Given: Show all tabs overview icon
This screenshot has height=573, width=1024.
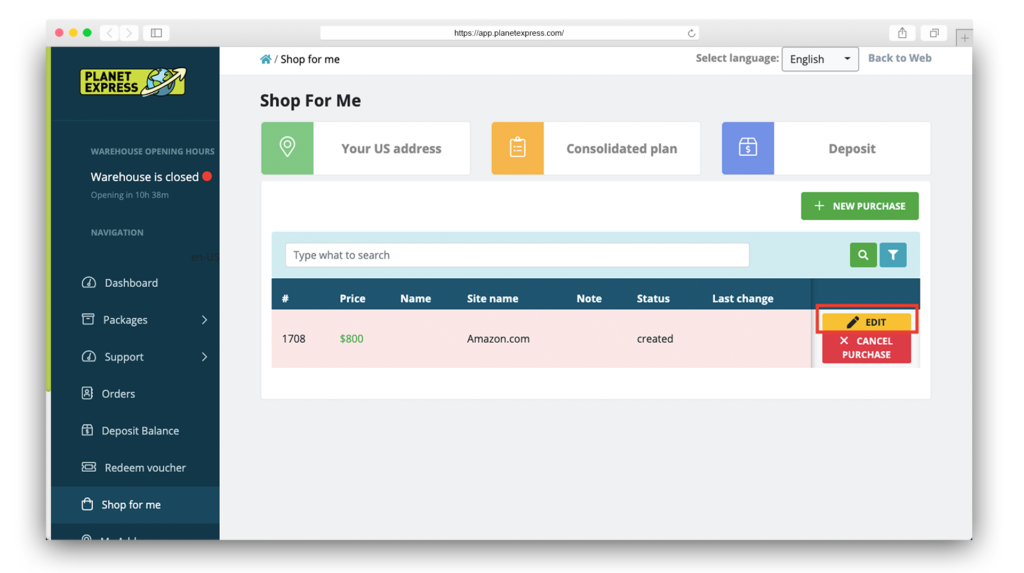Looking at the screenshot, I should pos(934,33).
